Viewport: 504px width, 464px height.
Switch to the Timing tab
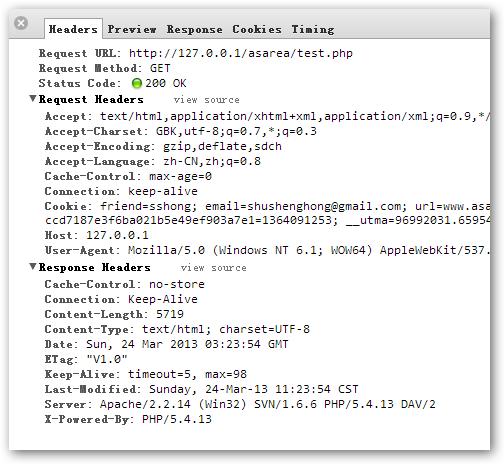[x=312, y=29]
